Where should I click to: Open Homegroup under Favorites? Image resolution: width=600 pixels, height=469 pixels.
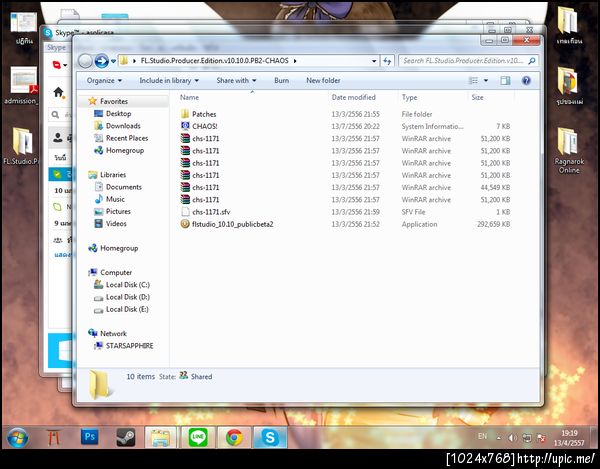coord(125,150)
